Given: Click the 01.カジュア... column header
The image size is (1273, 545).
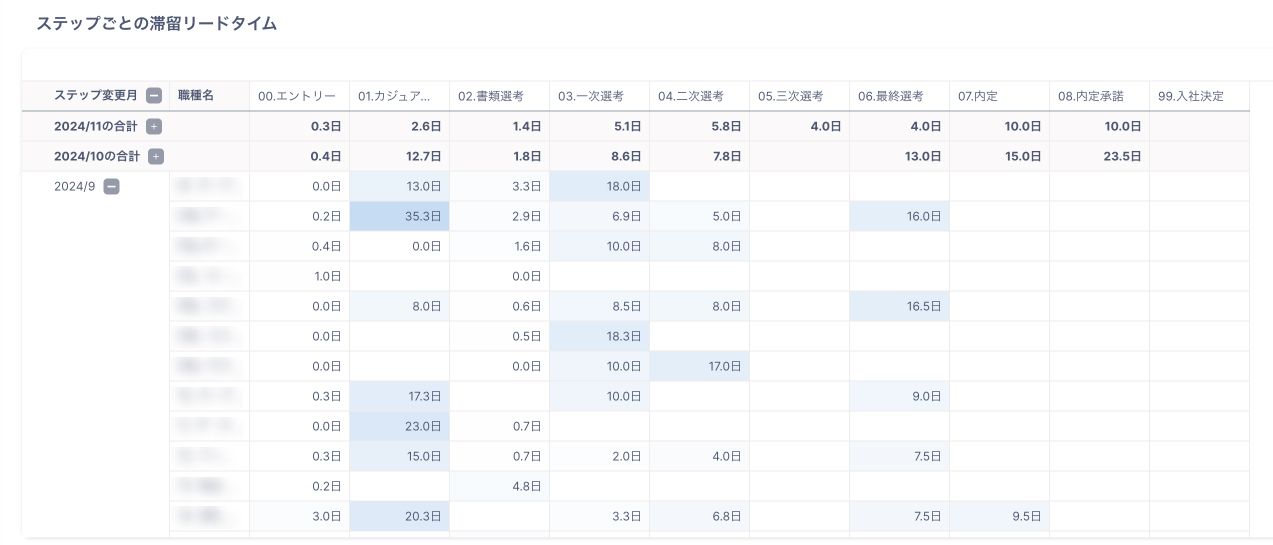Looking at the screenshot, I should point(395,96).
